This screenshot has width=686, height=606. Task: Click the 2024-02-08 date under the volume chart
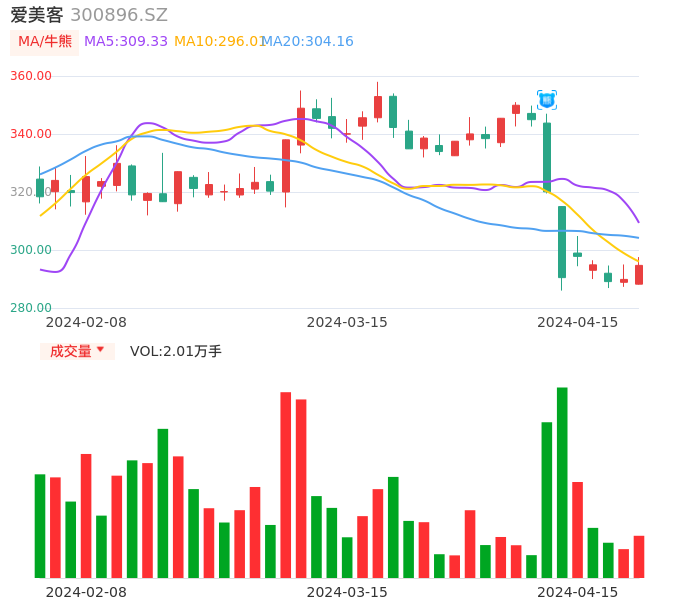click(x=86, y=591)
